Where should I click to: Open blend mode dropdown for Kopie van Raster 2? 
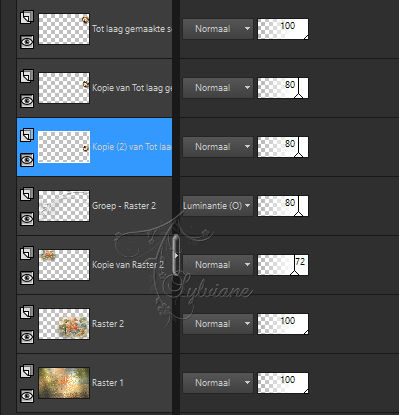point(218,265)
